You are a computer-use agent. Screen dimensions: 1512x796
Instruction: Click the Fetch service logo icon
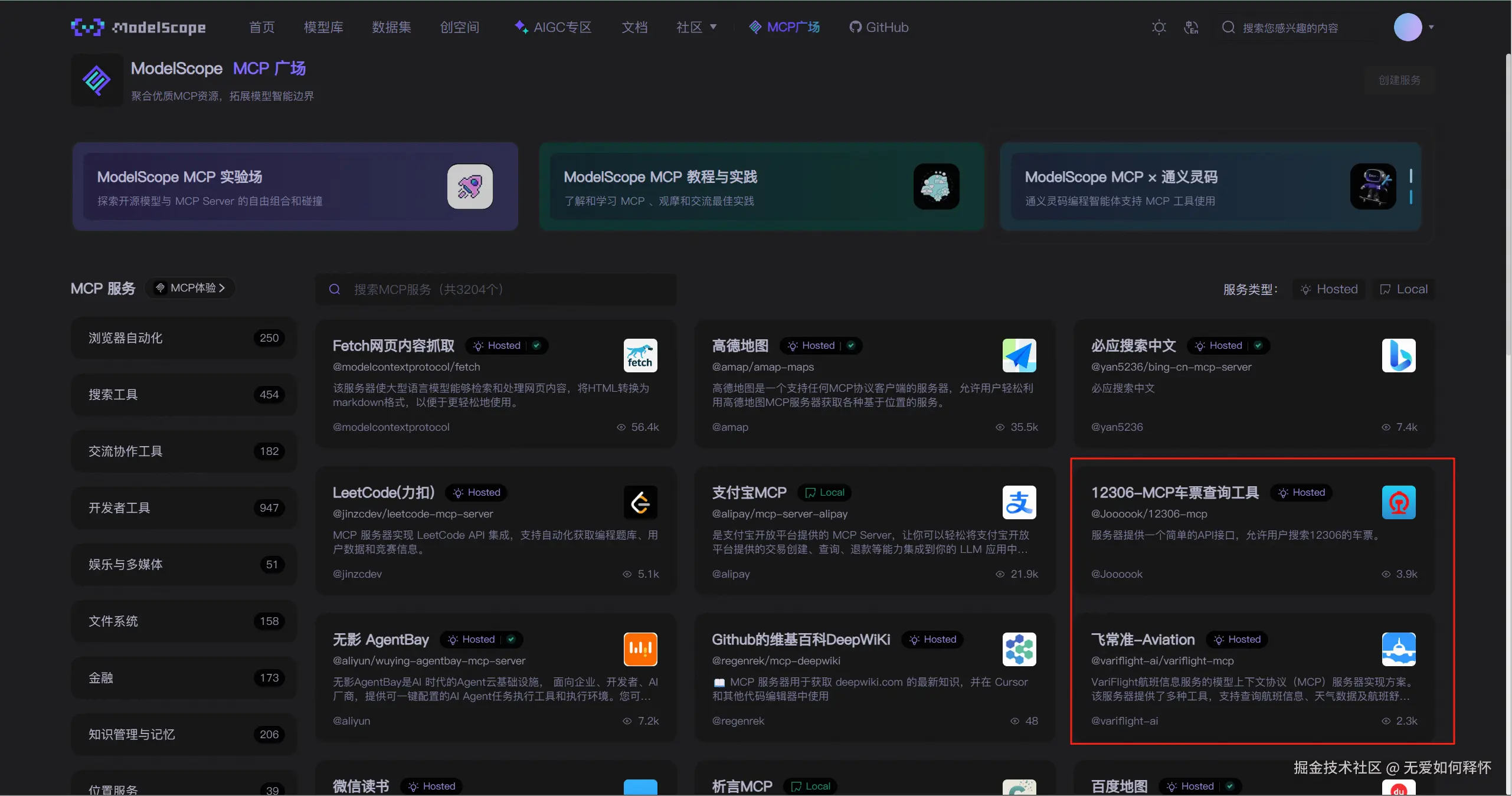tap(640, 355)
